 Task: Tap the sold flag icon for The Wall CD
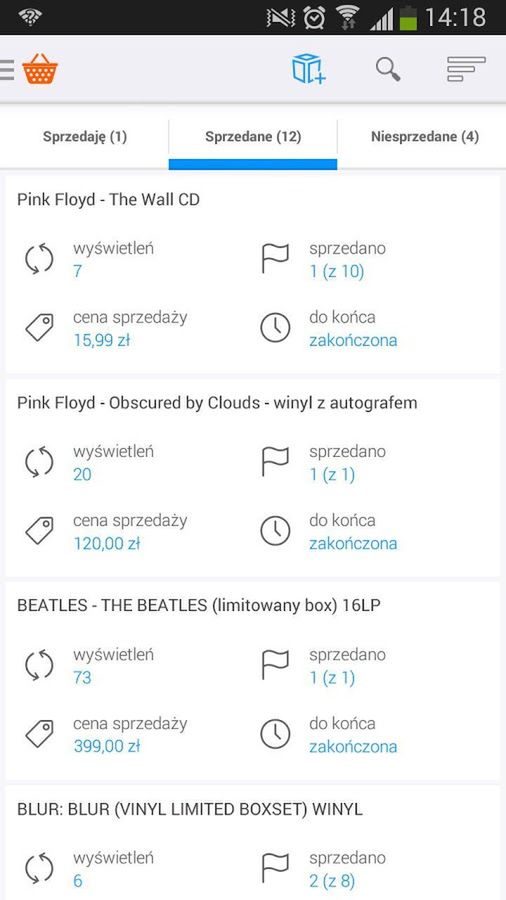[275, 259]
